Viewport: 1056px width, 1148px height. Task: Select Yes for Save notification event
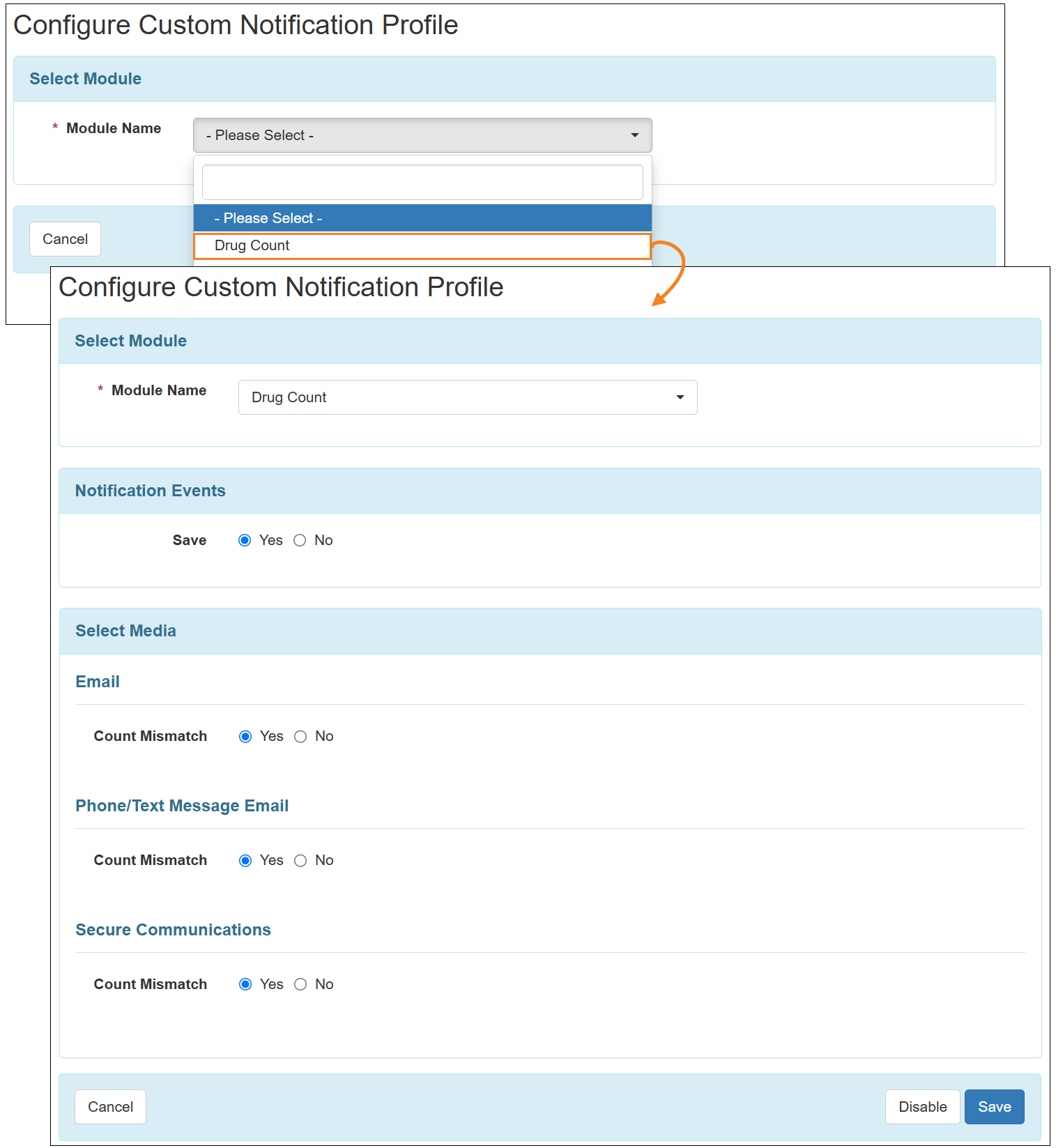(245, 540)
